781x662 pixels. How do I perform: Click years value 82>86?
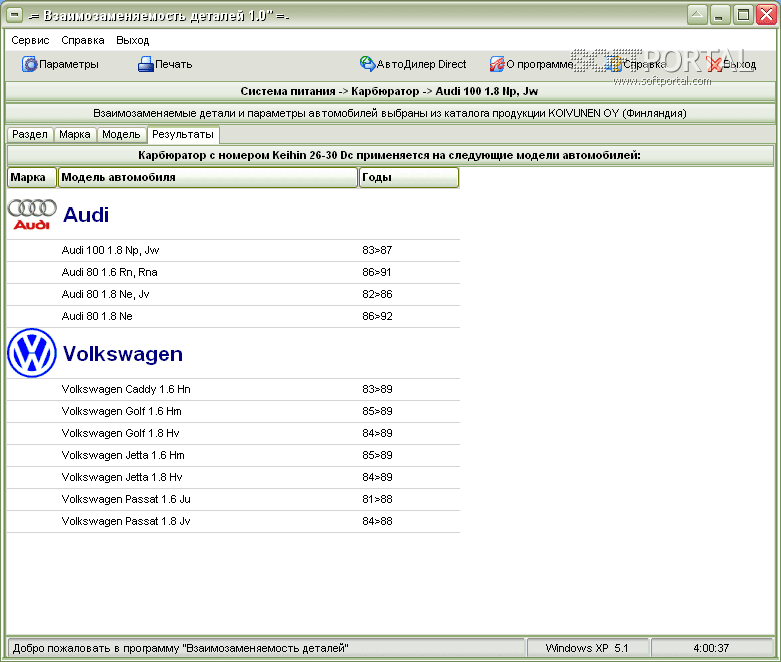point(377,294)
